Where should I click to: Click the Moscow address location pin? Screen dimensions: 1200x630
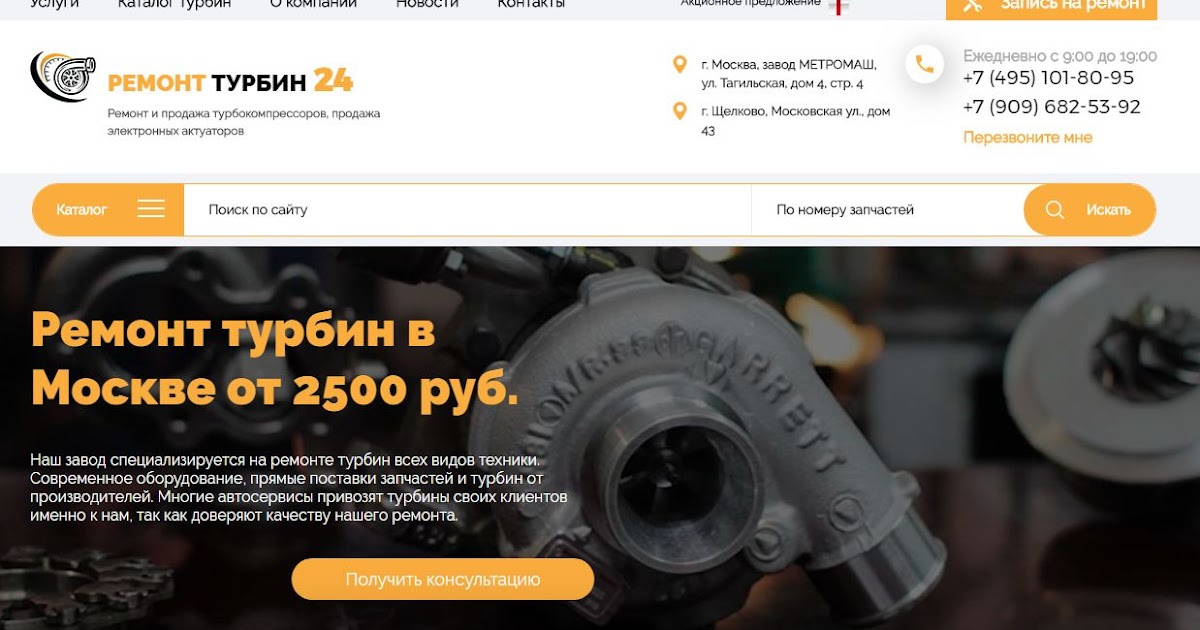pyautogui.click(x=680, y=65)
